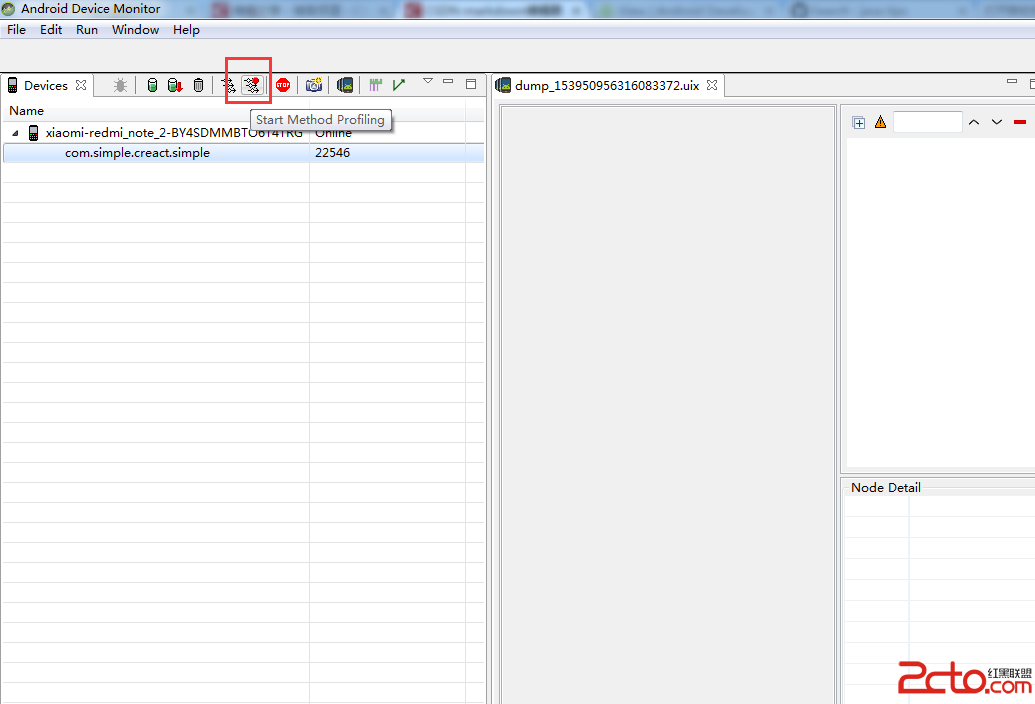Click the red minus clear search icon

pos(1020,122)
